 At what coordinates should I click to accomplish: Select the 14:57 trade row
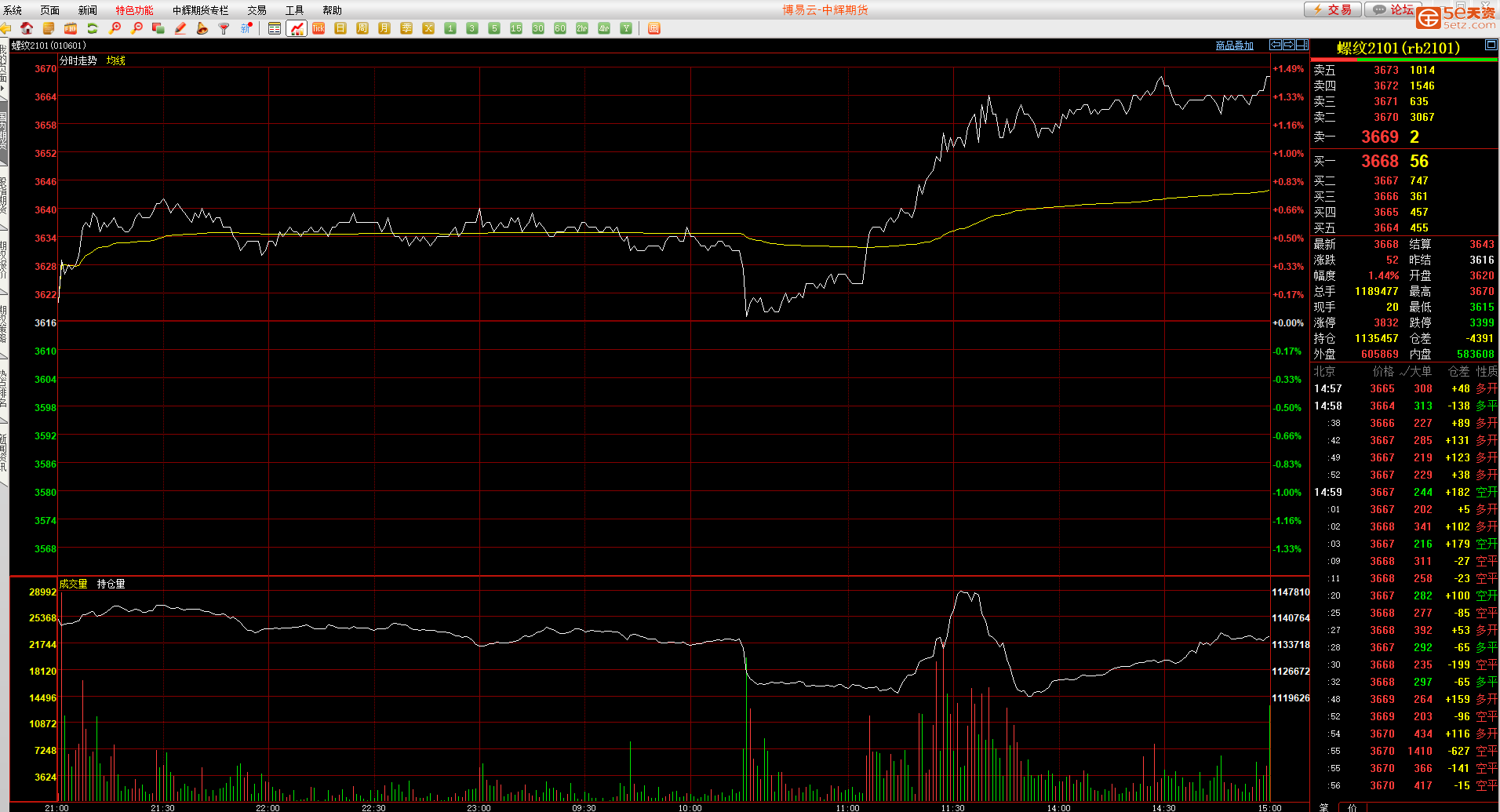pyautogui.click(x=1405, y=388)
